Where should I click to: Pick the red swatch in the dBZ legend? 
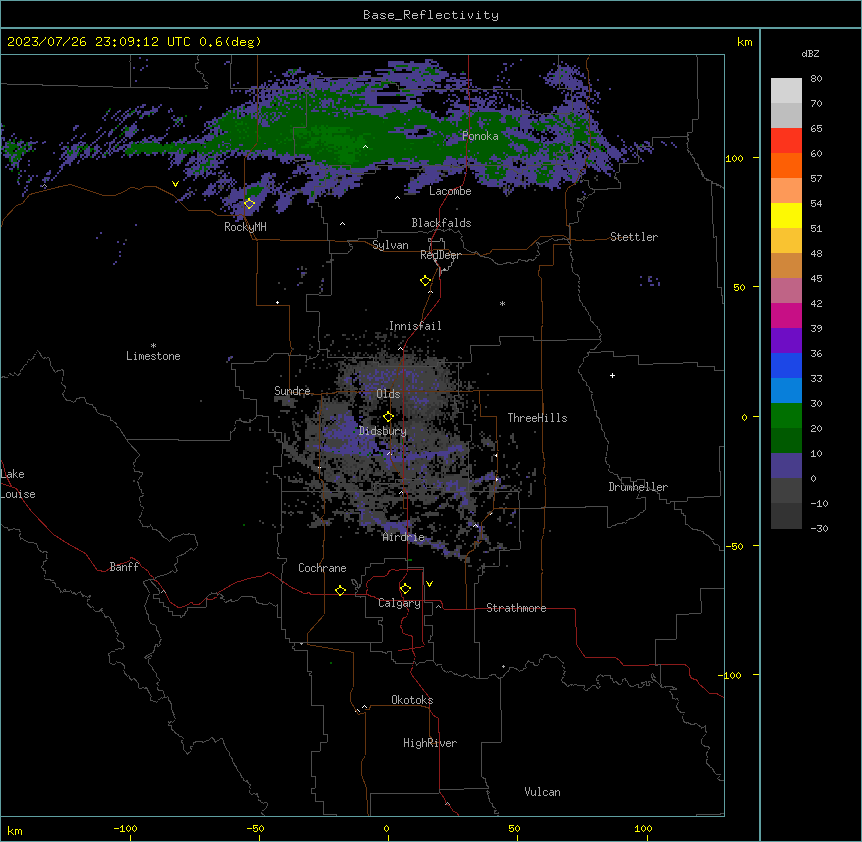786,140
